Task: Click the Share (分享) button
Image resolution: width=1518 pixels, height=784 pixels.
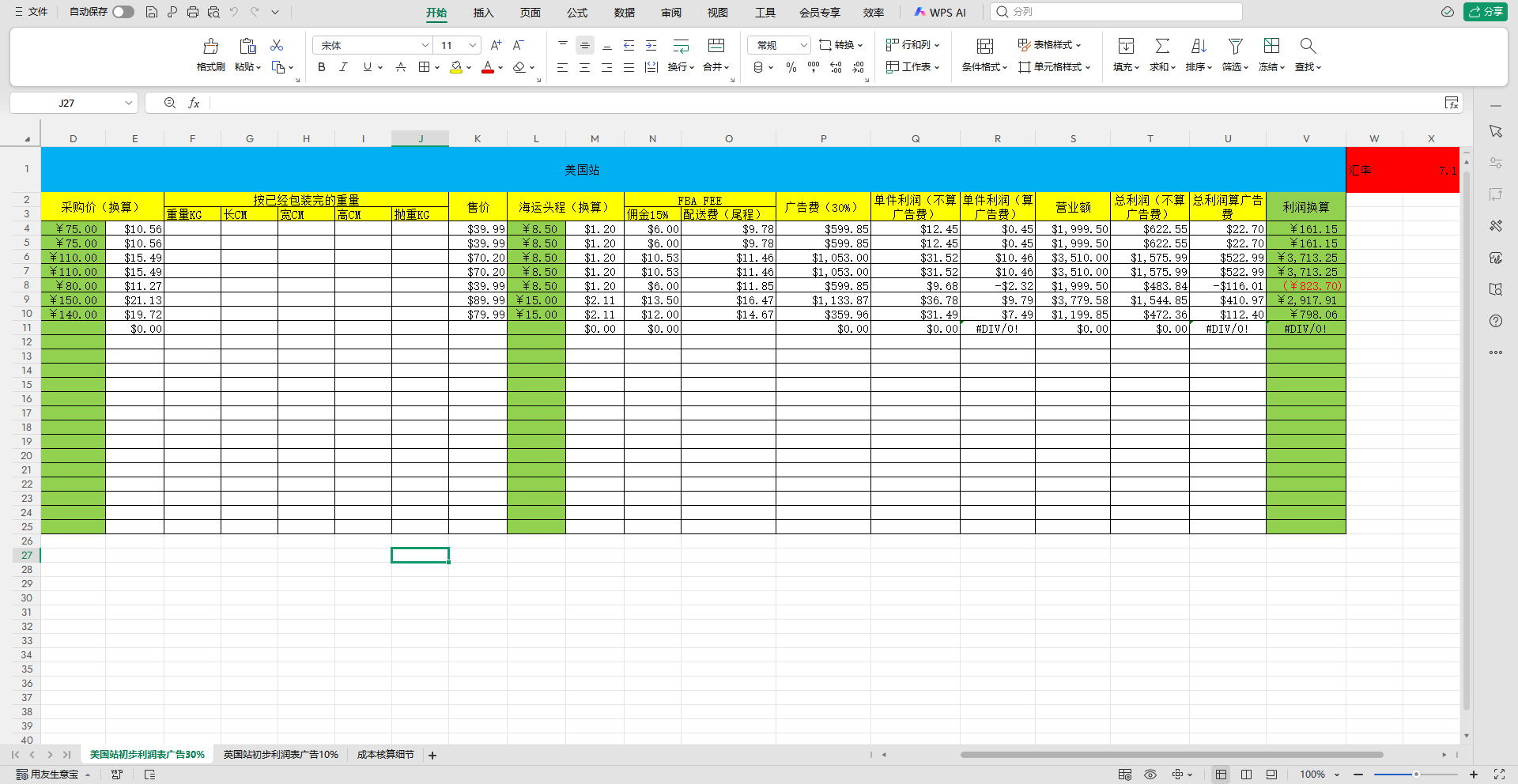Action: 1486,12
